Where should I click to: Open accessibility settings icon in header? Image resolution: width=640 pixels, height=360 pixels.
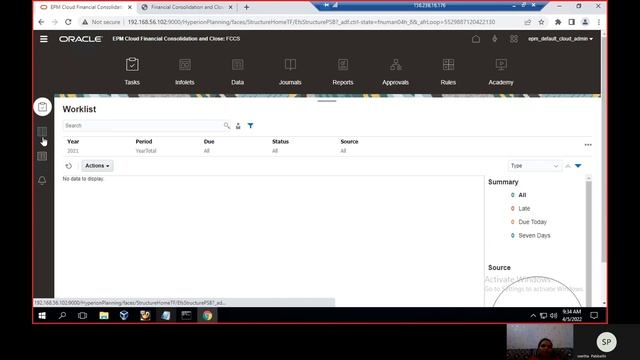point(495,39)
